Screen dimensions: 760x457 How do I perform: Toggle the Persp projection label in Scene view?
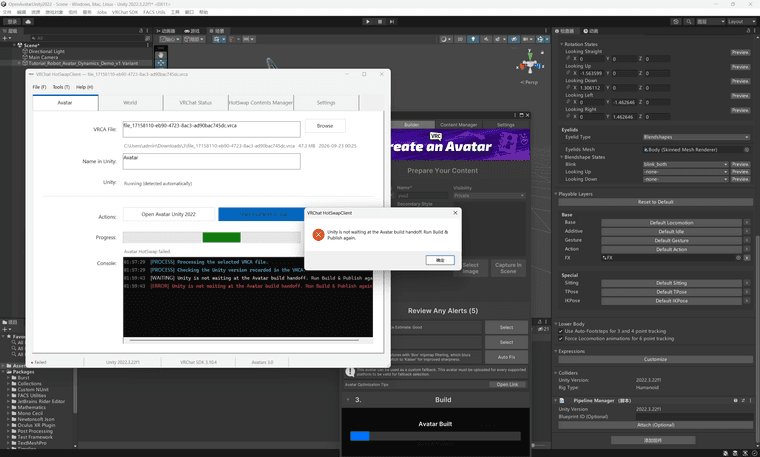point(529,82)
